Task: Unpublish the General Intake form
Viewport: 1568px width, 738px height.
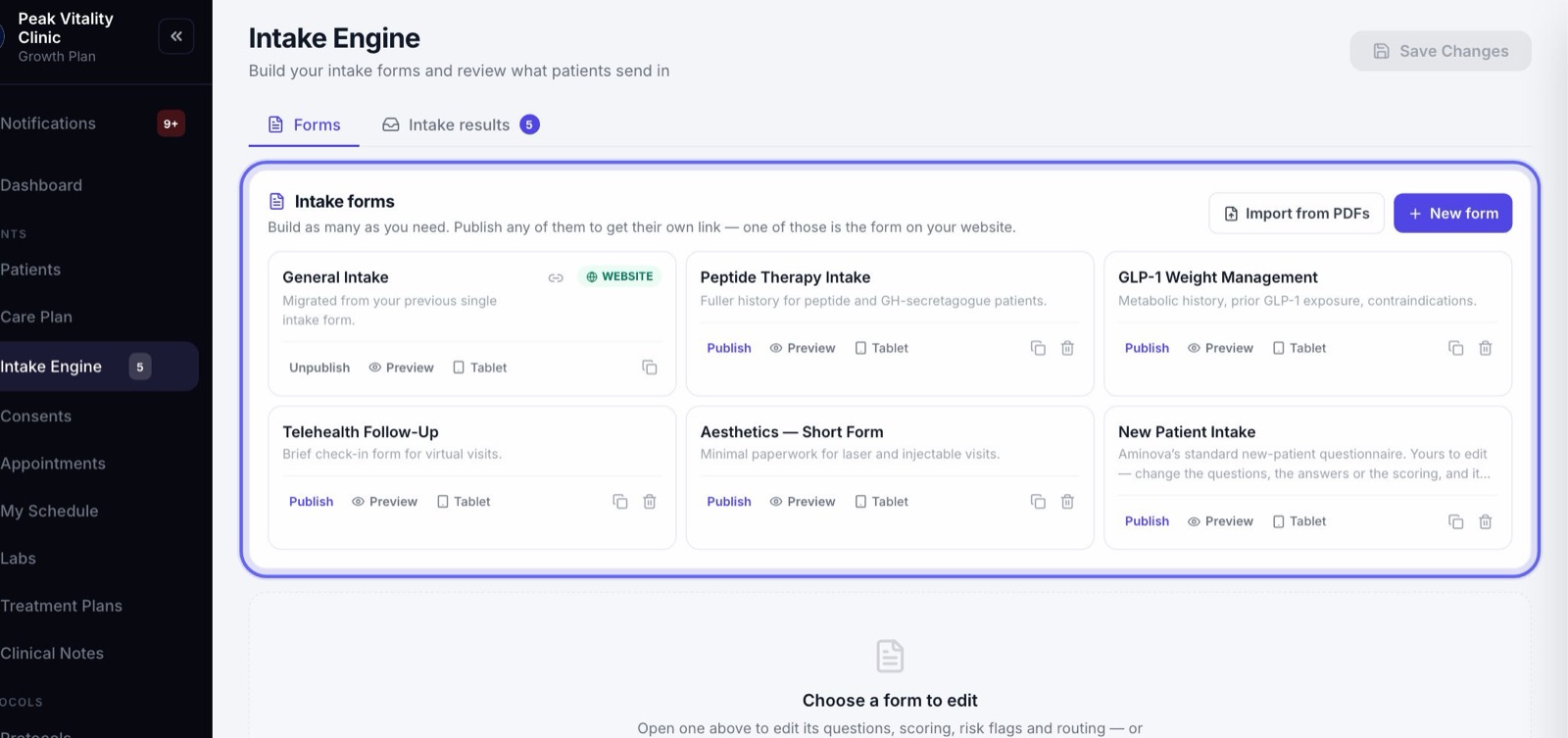Action: tap(319, 368)
